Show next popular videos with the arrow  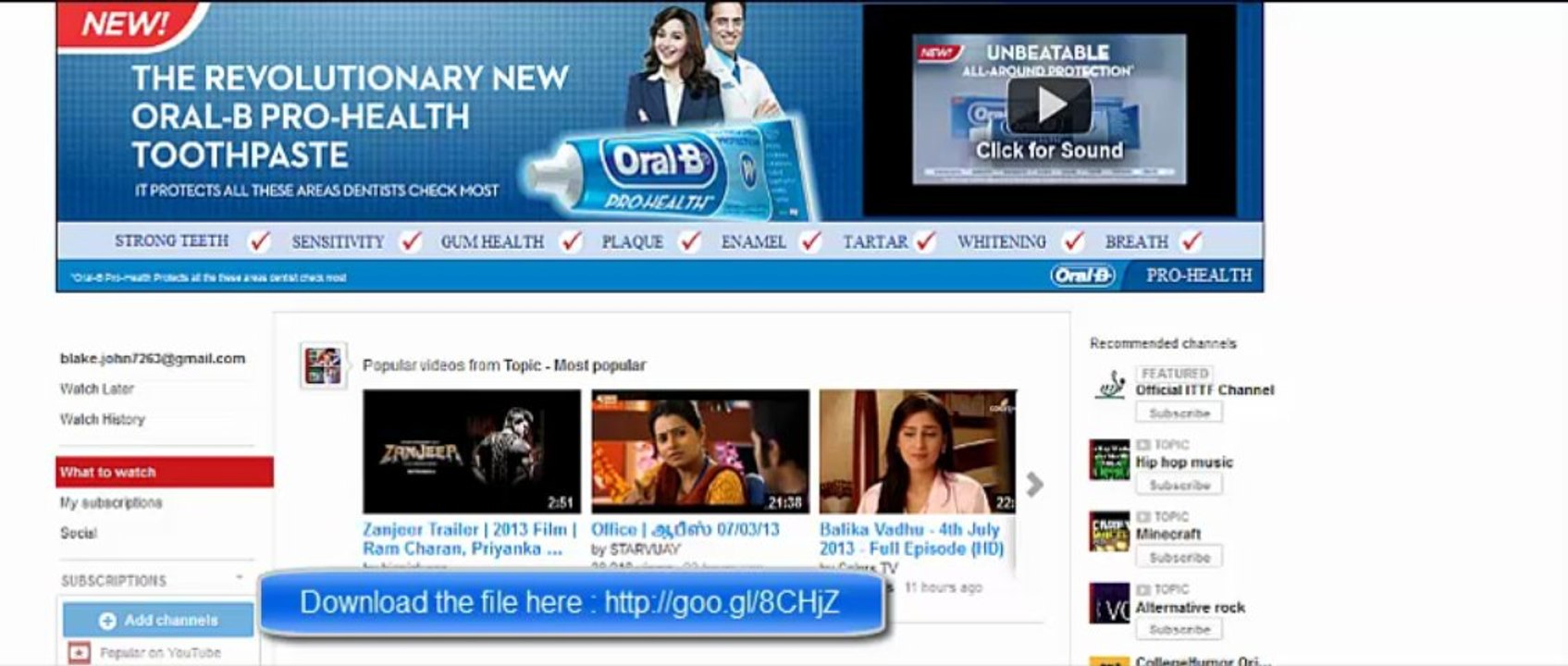pos(1035,484)
